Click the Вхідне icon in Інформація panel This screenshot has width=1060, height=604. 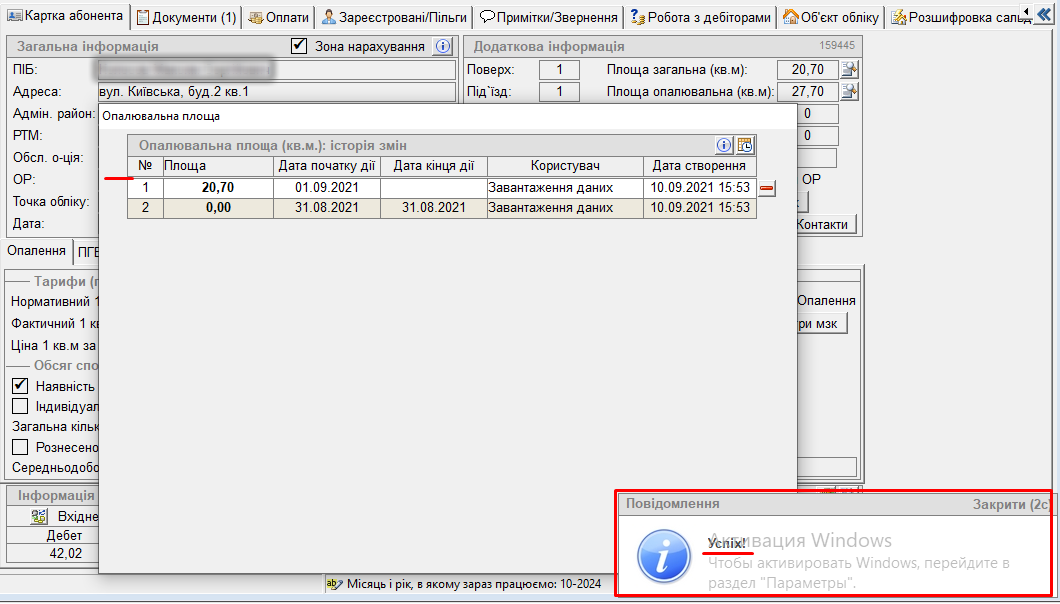(x=40, y=516)
